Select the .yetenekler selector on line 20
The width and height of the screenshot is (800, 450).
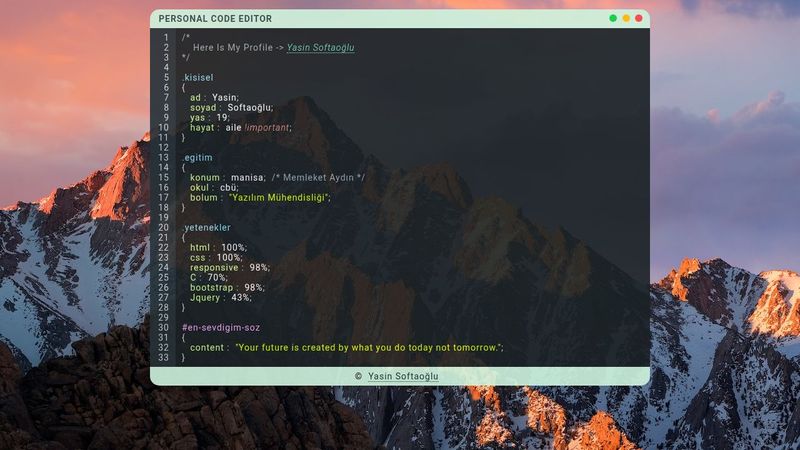tap(206, 227)
